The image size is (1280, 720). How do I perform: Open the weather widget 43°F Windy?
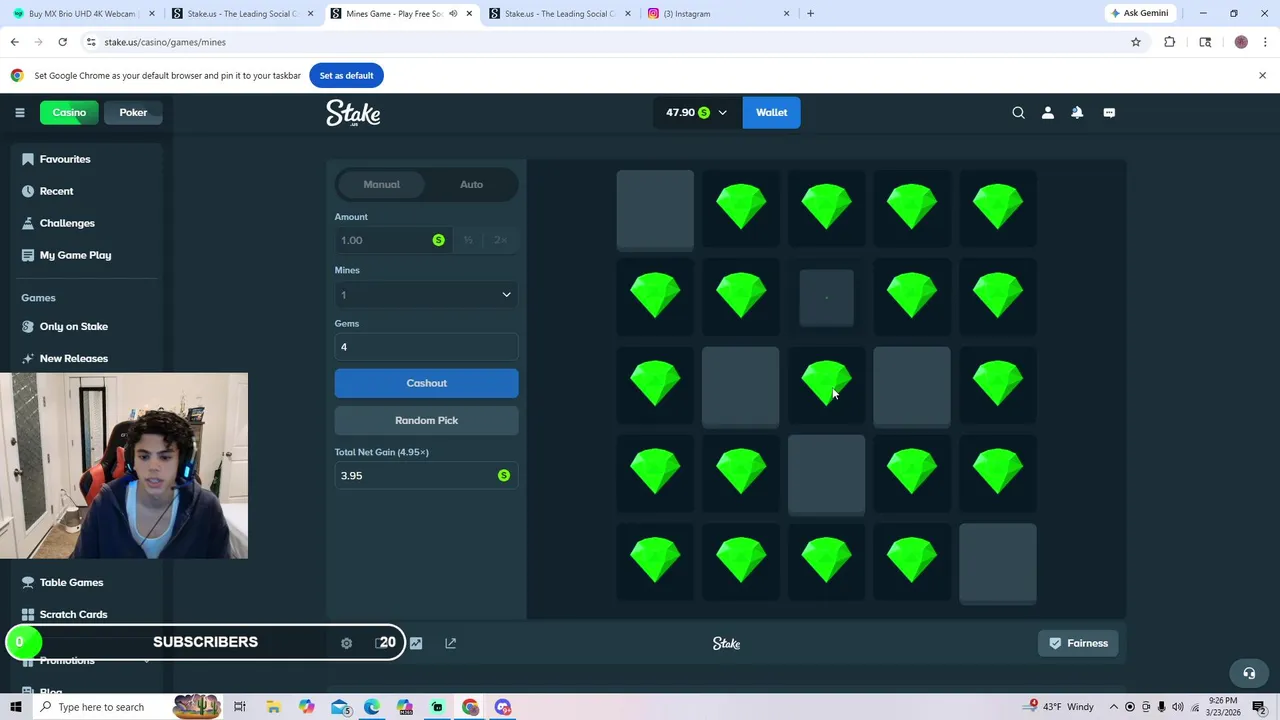[x=1060, y=707]
